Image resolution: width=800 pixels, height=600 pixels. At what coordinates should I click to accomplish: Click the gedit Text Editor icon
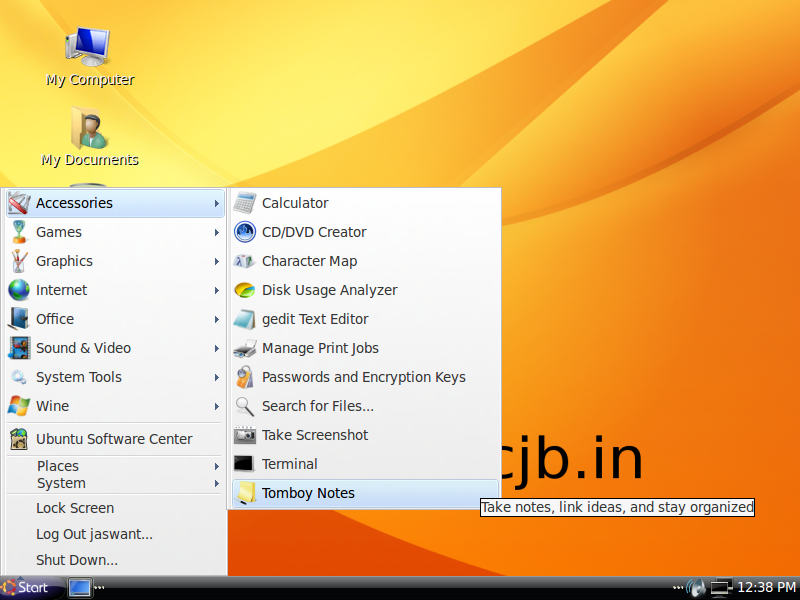245,319
